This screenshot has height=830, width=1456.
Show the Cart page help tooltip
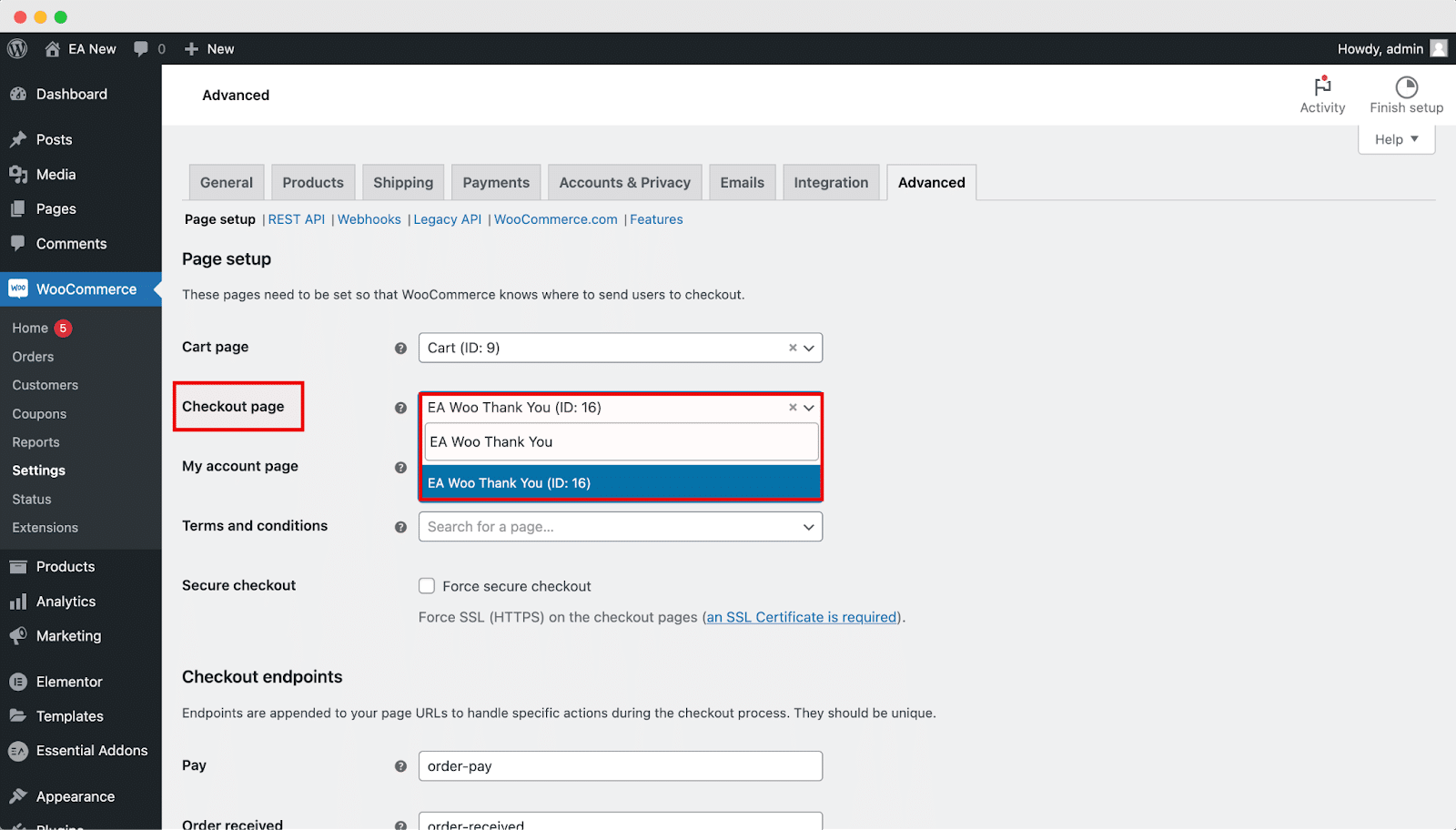click(x=400, y=348)
